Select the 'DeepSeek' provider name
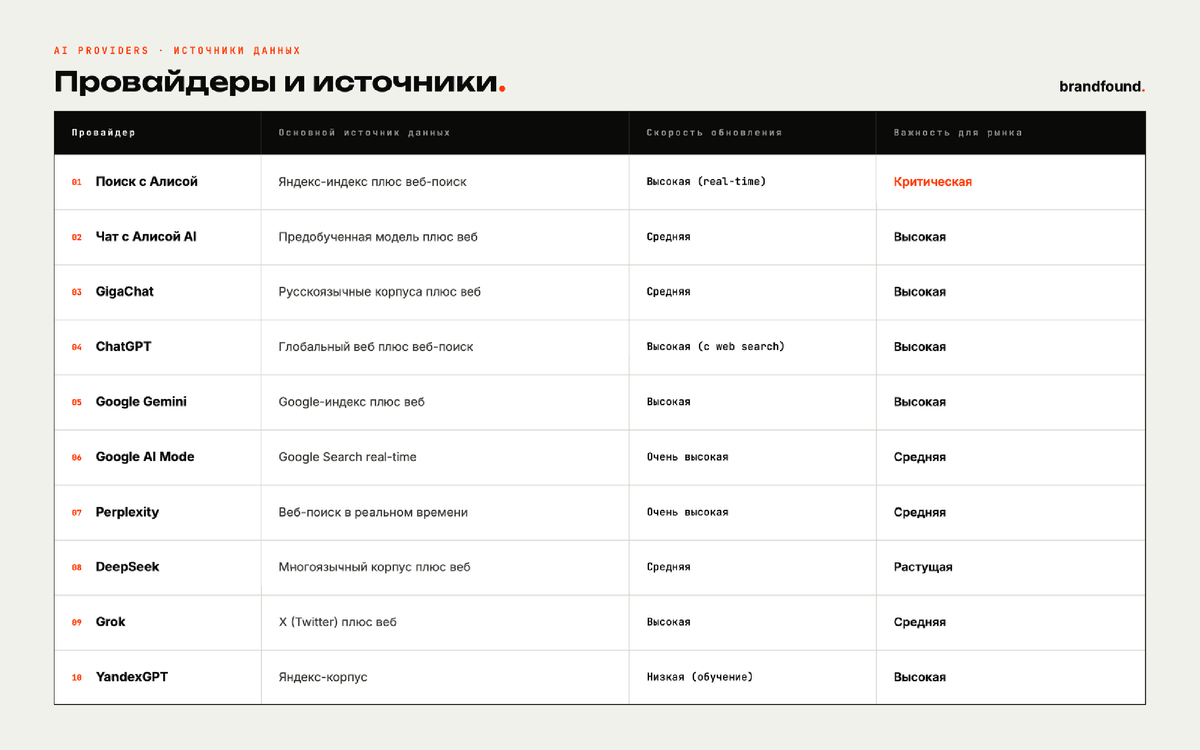This screenshot has height=750, width=1200. pos(127,567)
